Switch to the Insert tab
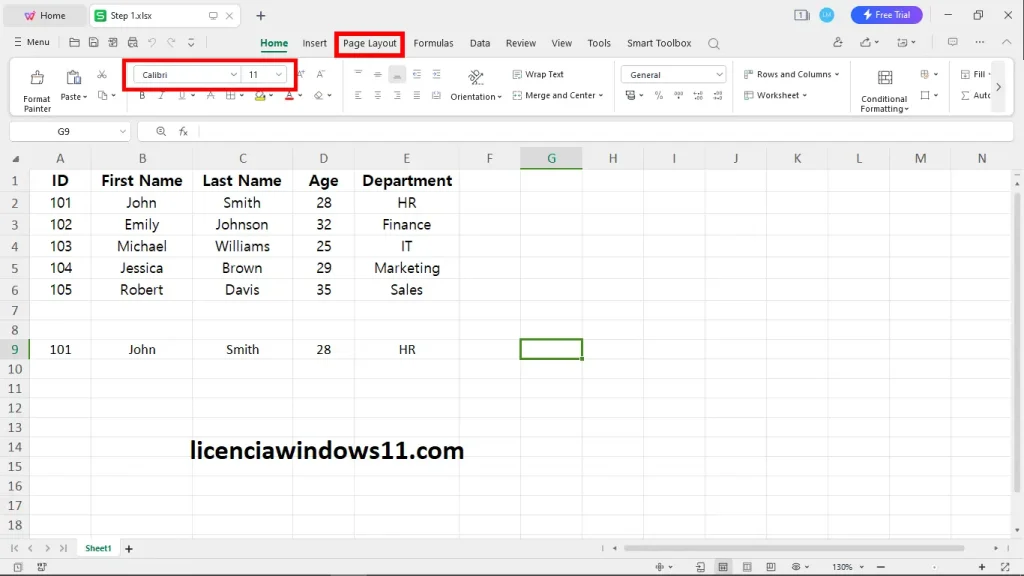The width and height of the screenshot is (1024, 576). click(314, 43)
